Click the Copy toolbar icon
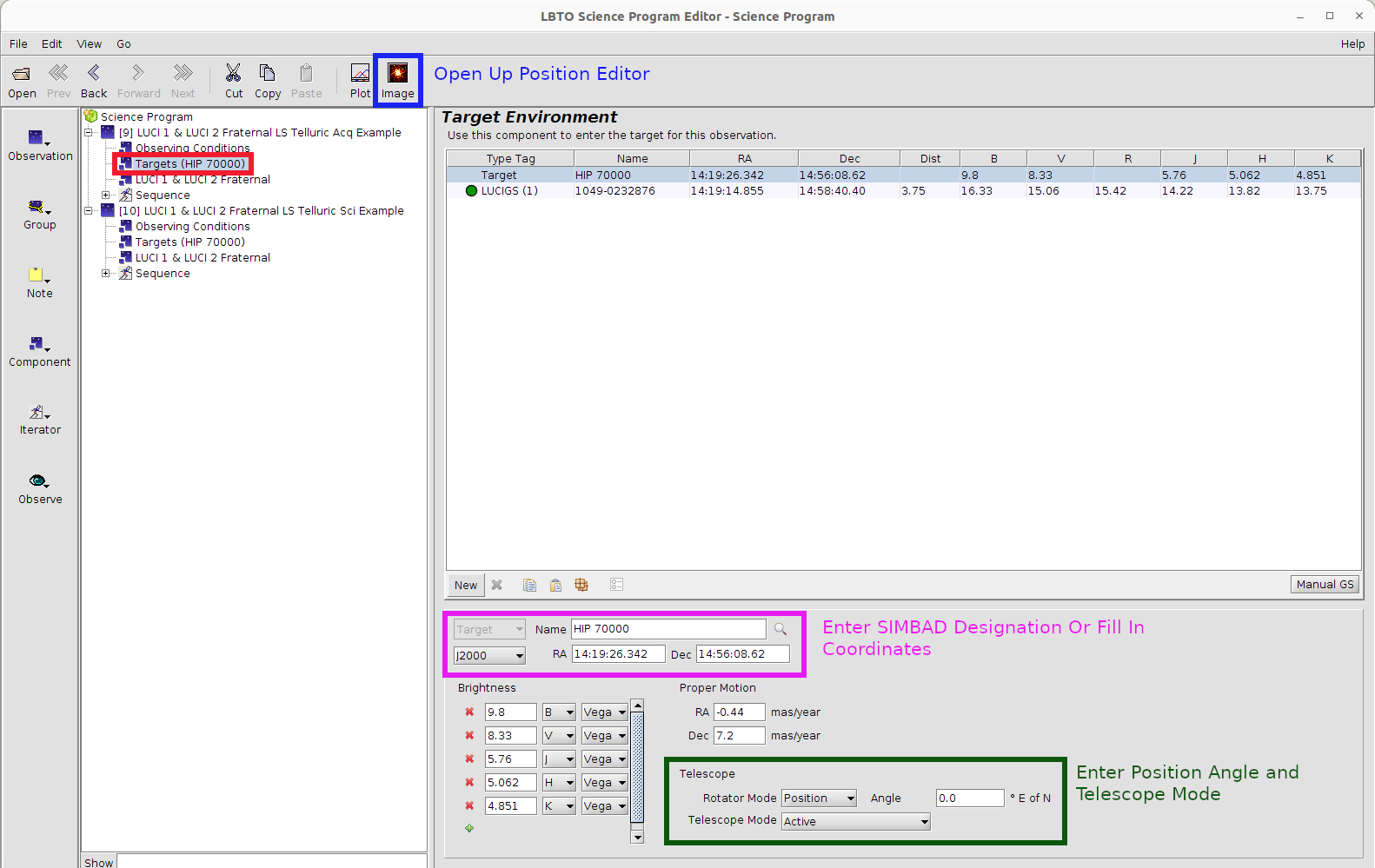Viewport: 1375px width, 868px height. (268, 73)
